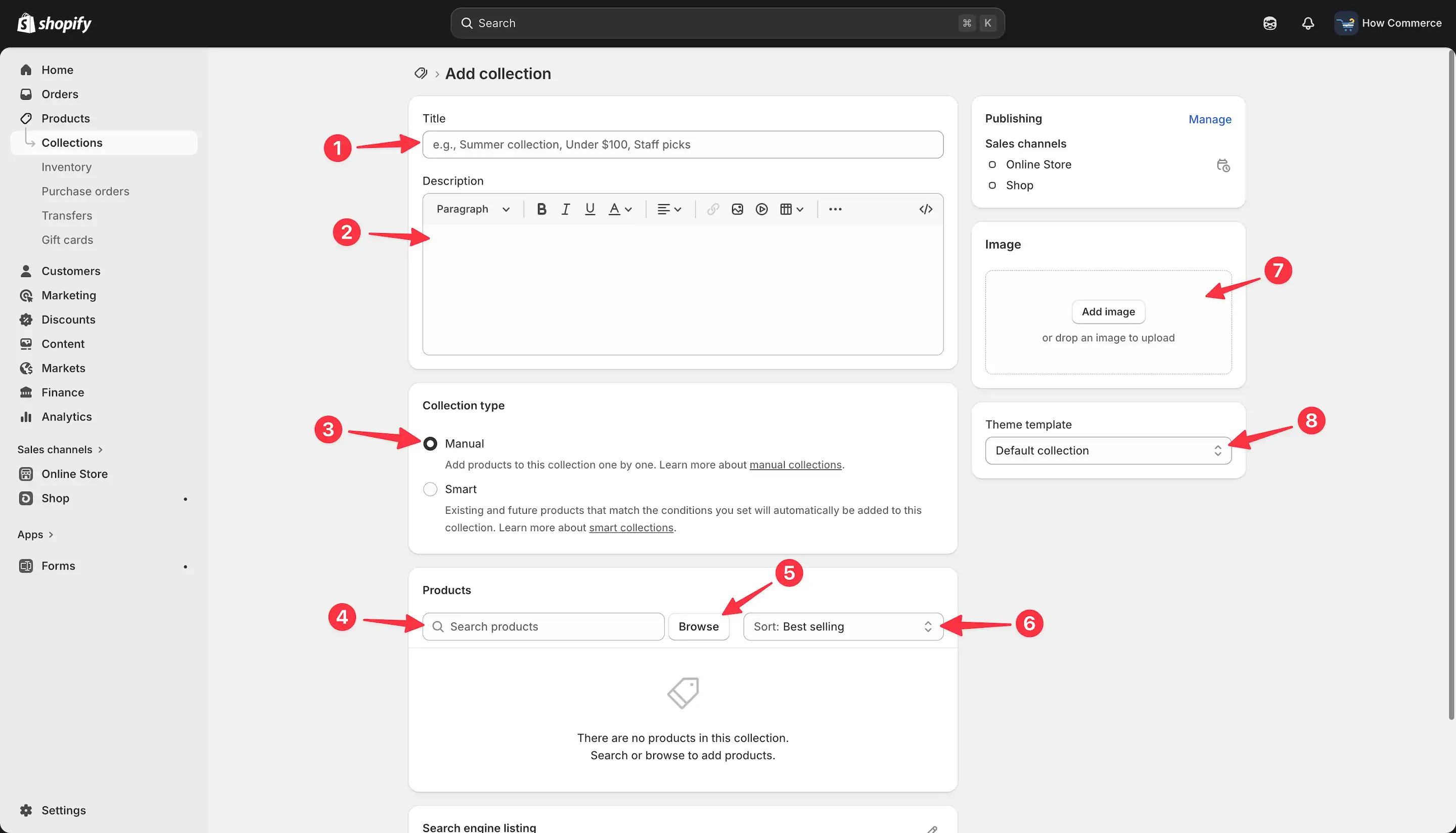Expand Sales channels section
The width and height of the screenshot is (1456, 833).
(60, 450)
